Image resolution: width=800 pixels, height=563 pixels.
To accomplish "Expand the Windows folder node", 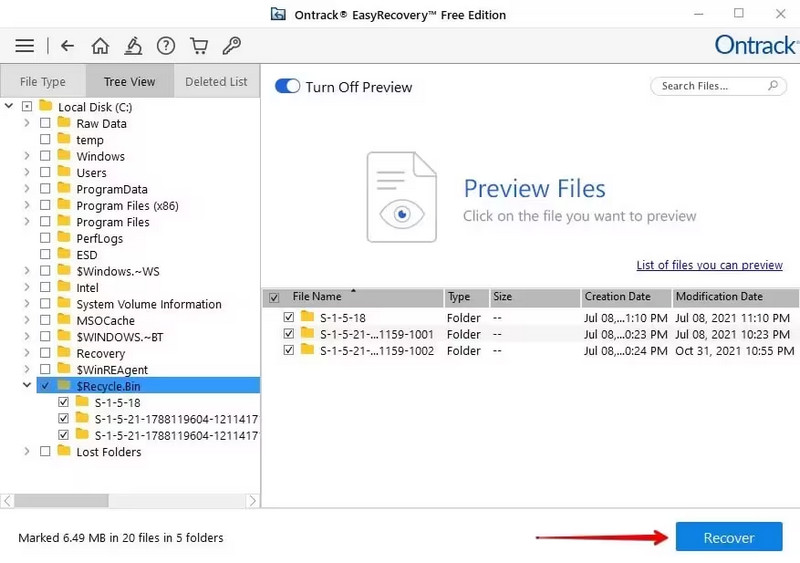I will click(x=27, y=155).
